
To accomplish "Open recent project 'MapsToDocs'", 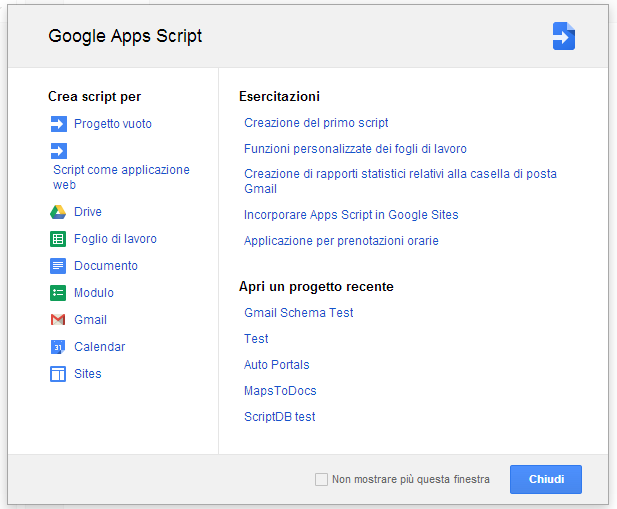I will (x=280, y=391).
